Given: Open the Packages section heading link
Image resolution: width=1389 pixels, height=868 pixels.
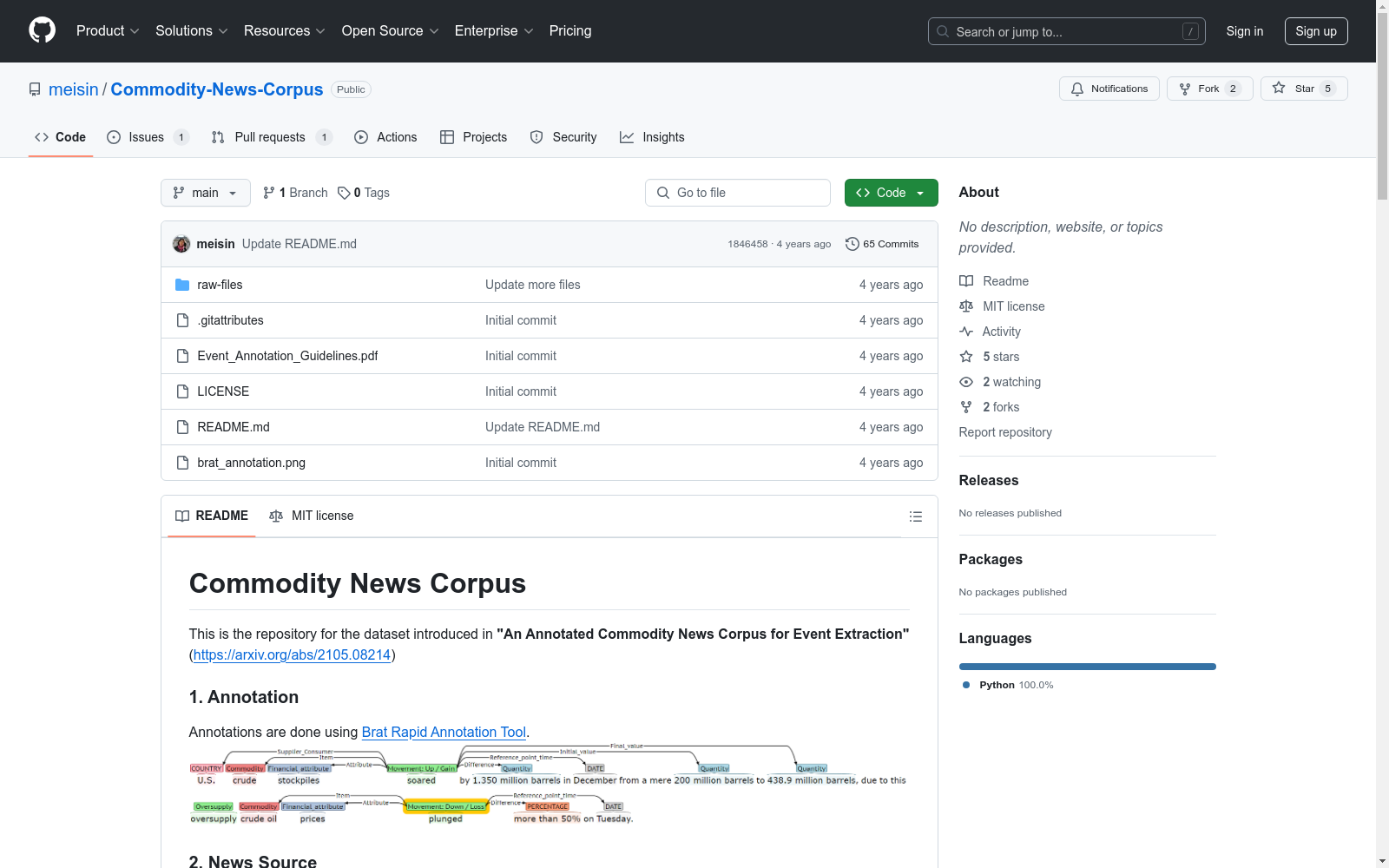Looking at the screenshot, I should pos(991,559).
